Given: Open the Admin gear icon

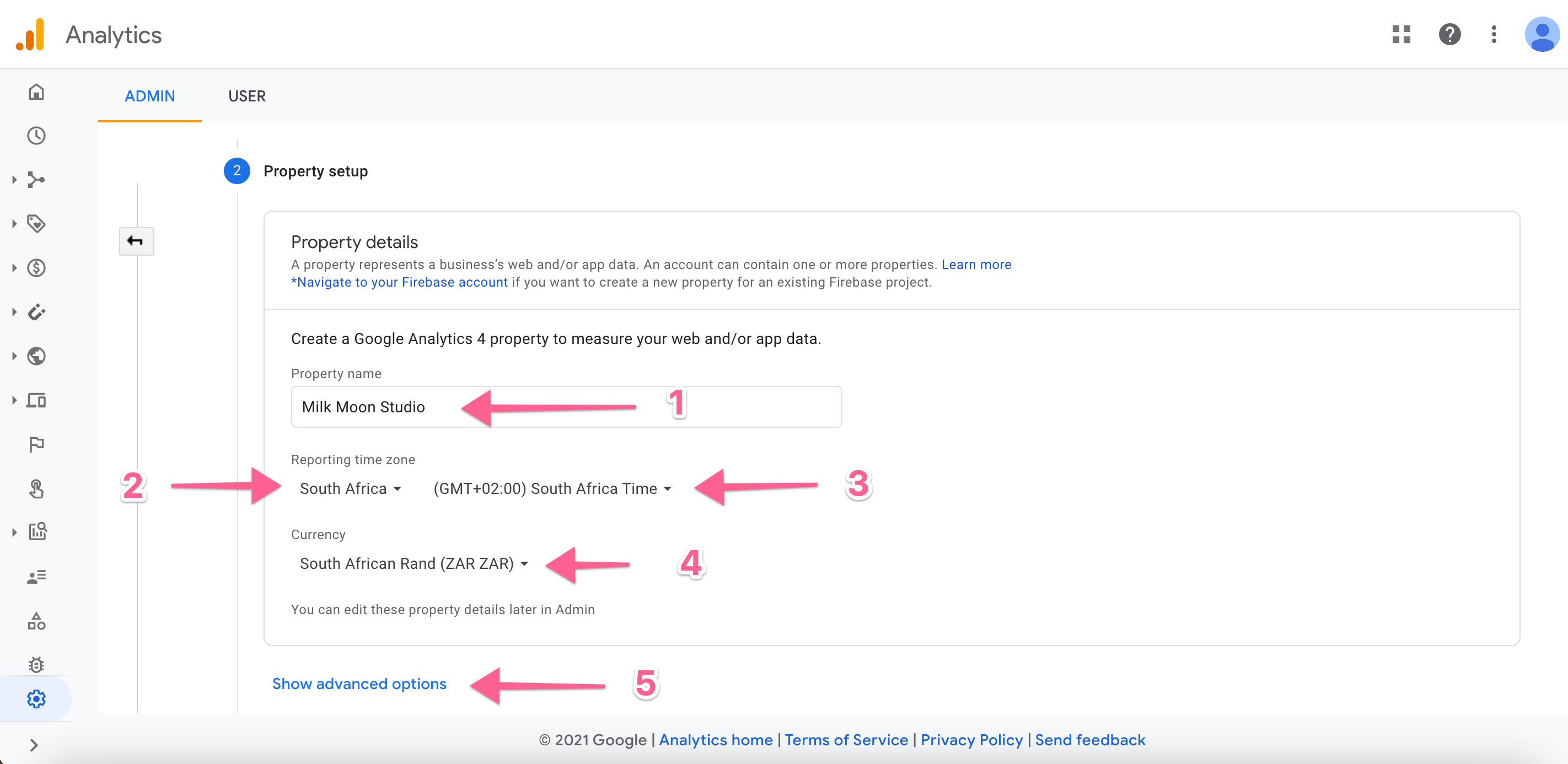Looking at the screenshot, I should 36,698.
